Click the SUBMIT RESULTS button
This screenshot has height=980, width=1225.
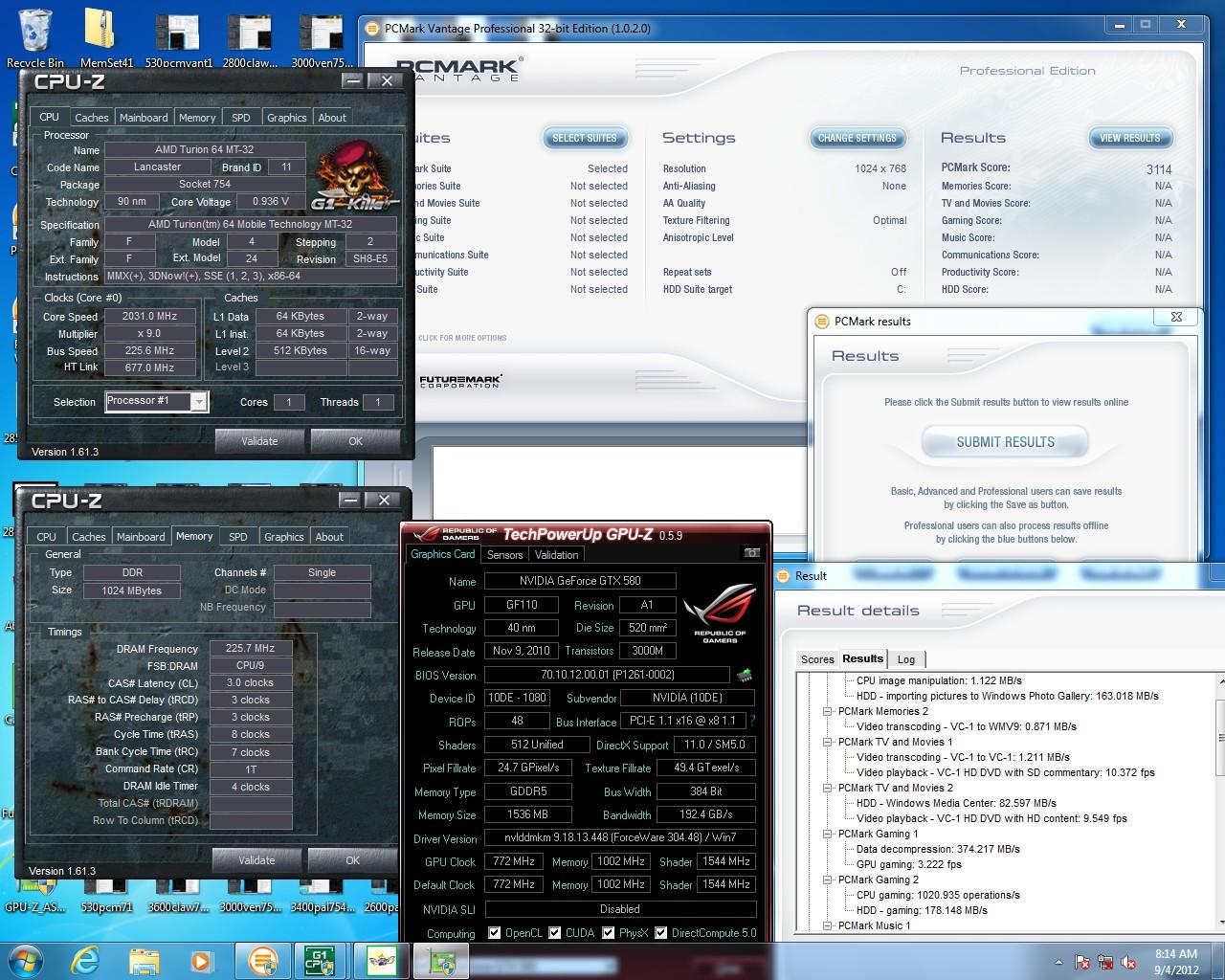(x=1005, y=442)
